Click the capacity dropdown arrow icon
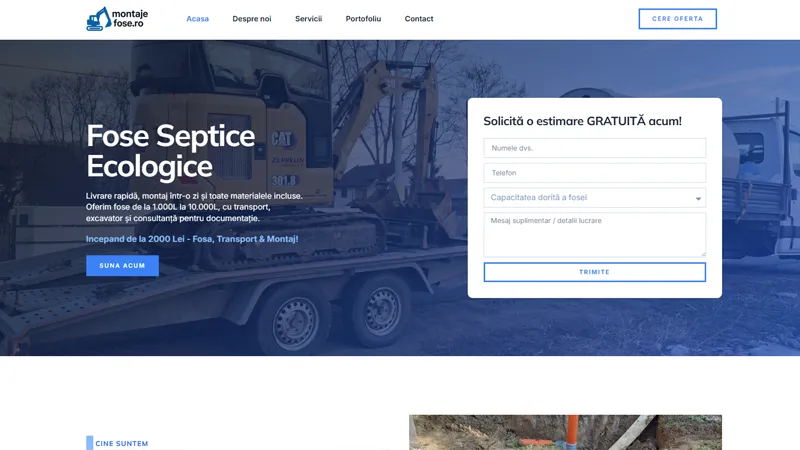 (698, 199)
